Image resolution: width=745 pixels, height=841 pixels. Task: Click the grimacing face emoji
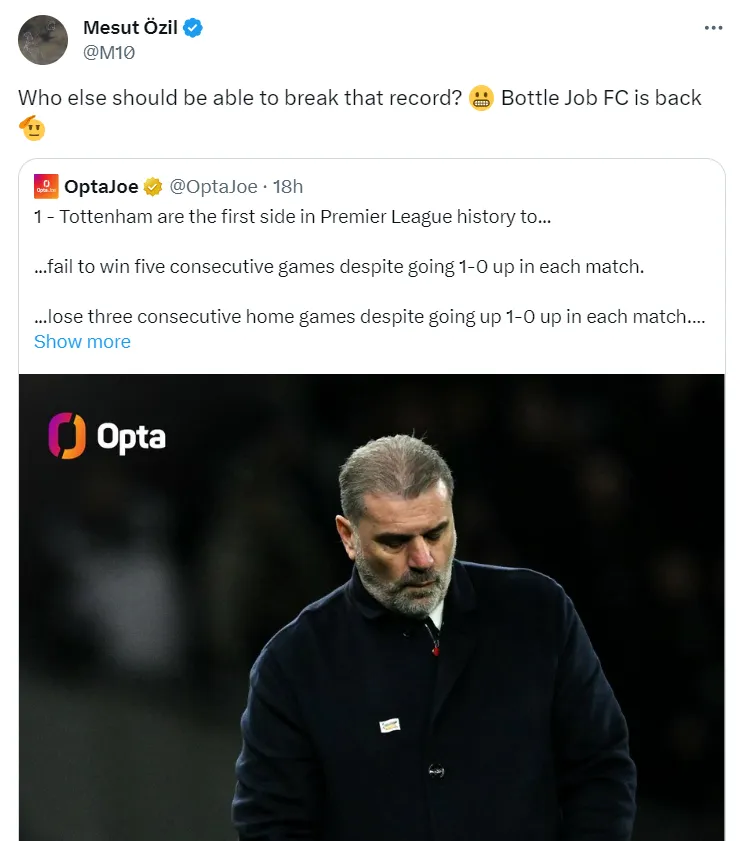coord(481,99)
